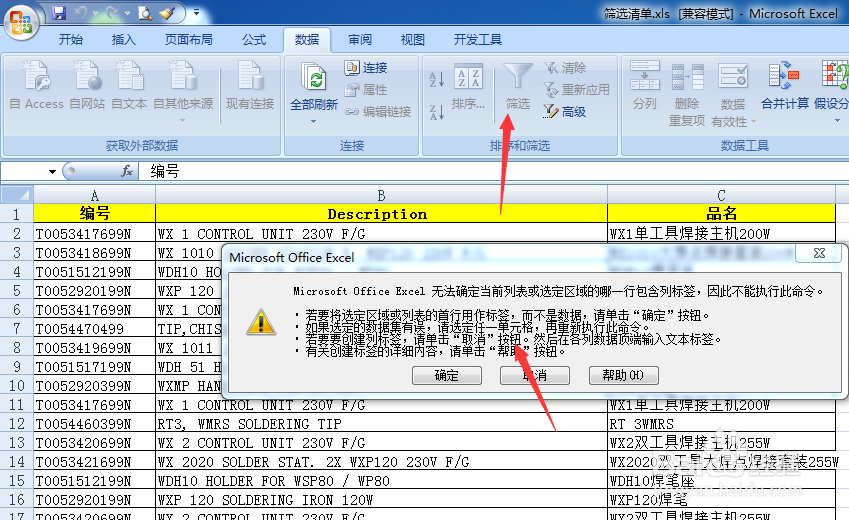The image size is (849, 520).
Task: Sort ascending with the A-Z icon
Action: [x=436, y=79]
